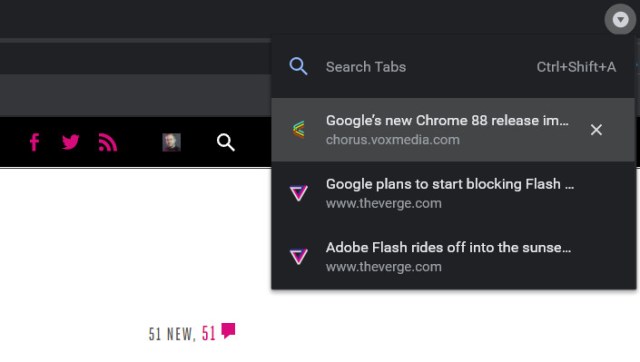Click the Verge favicon for the blocking Flash tab
The width and height of the screenshot is (640, 362).
click(x=298, y=193)
